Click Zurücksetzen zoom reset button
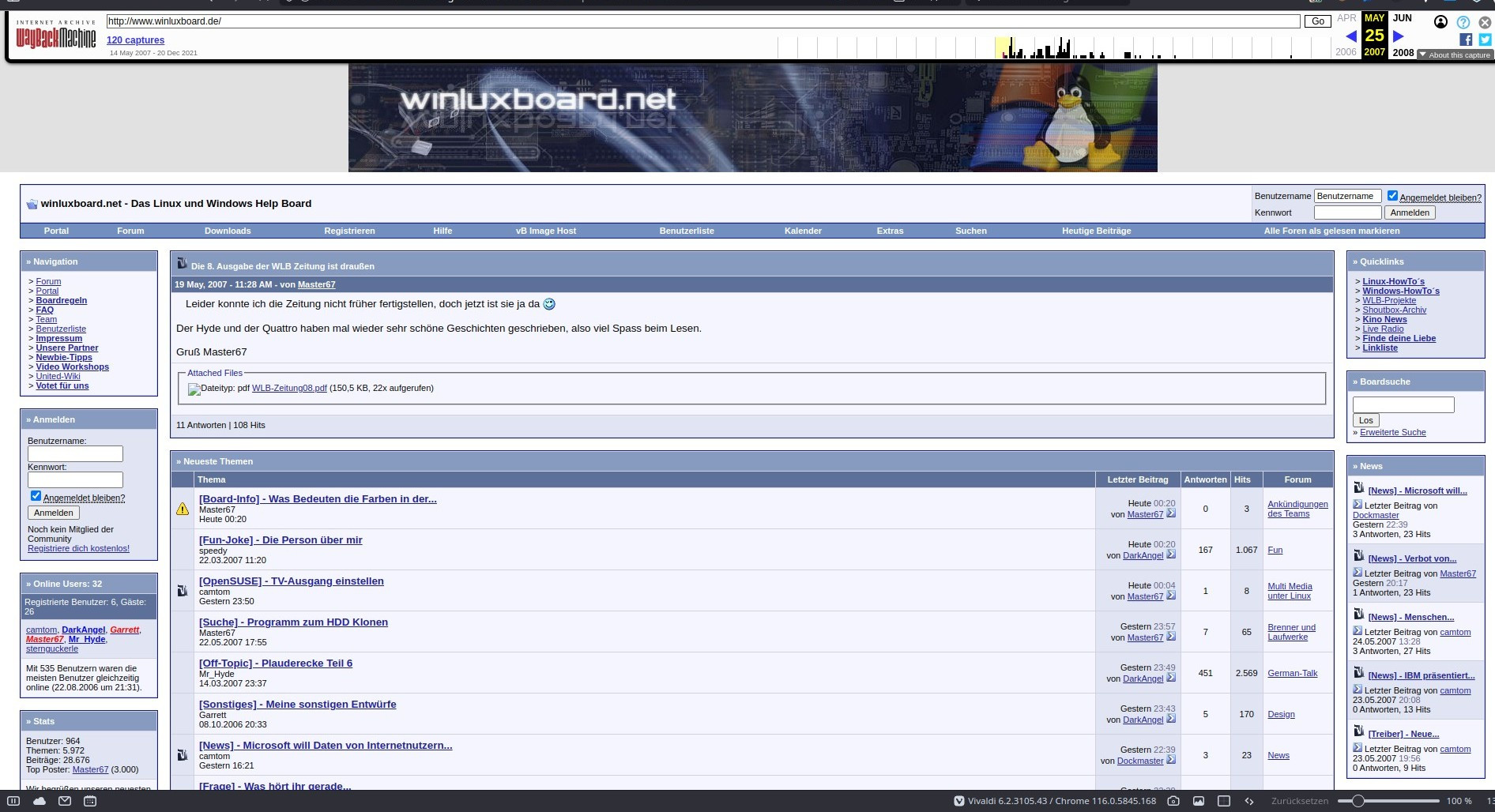This screenshot has height=812, width=1495. (x=1300, y=801)
